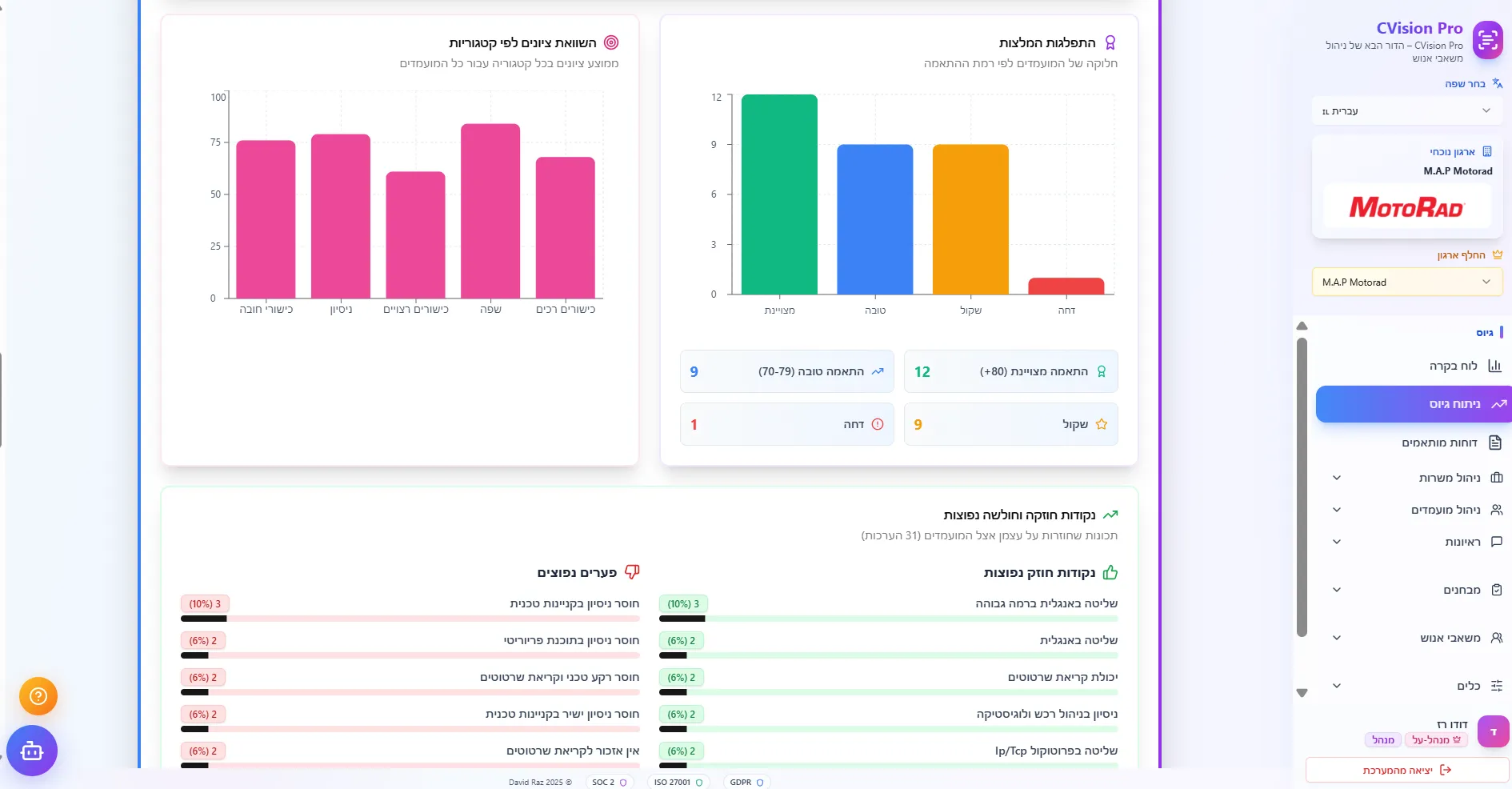
Task: Click the chat bubble icon beside ראיונות
Action: [1497, 542]
